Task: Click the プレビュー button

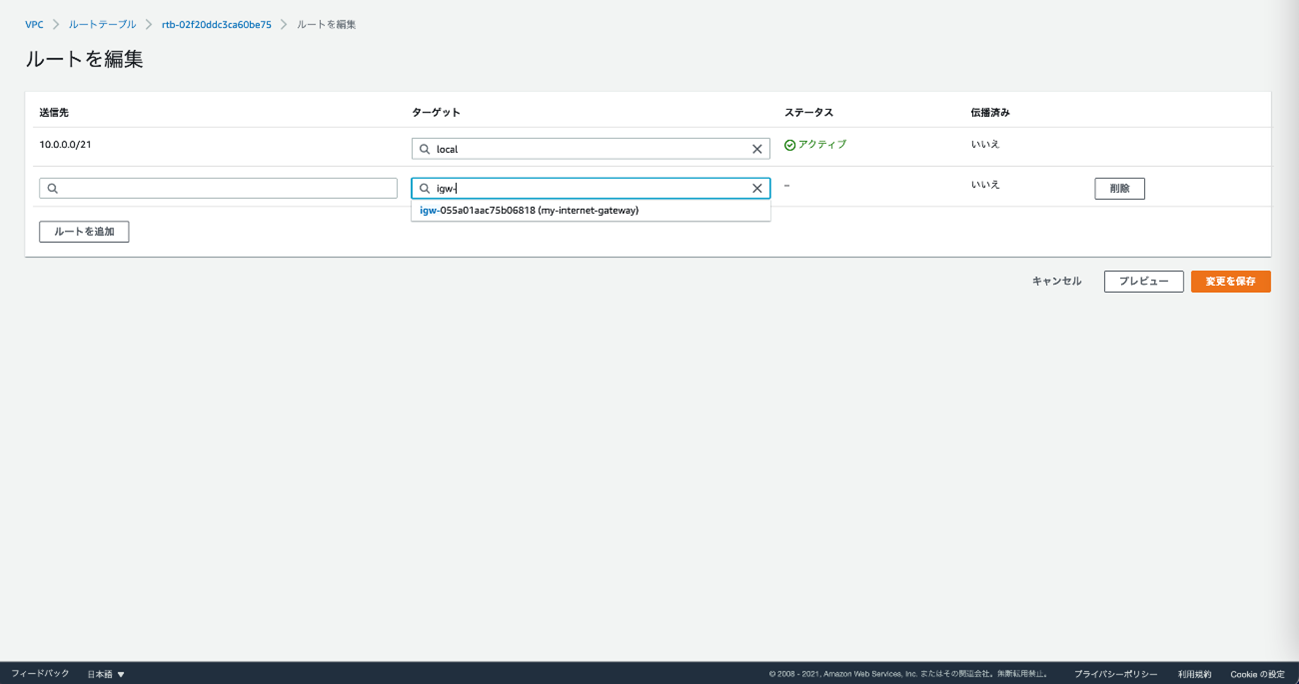Action: pos(1143,282)
